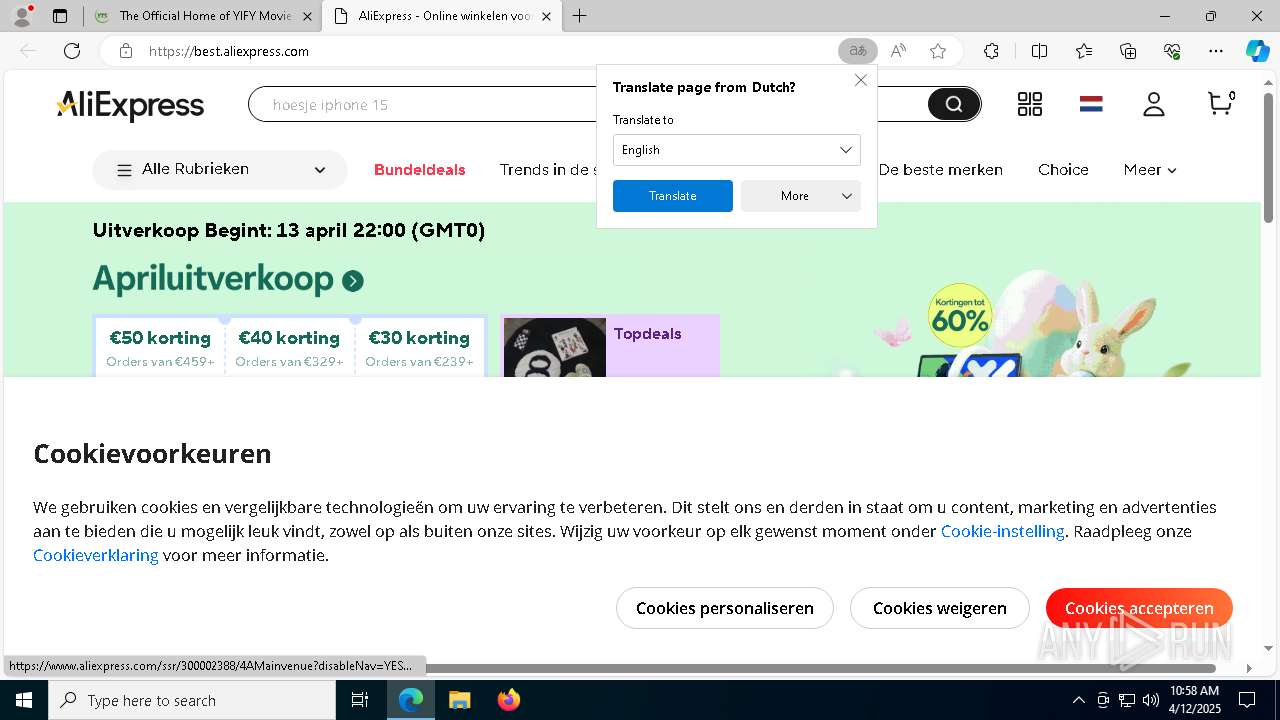Expand the Meer menu

click(x=1150, y=170)
